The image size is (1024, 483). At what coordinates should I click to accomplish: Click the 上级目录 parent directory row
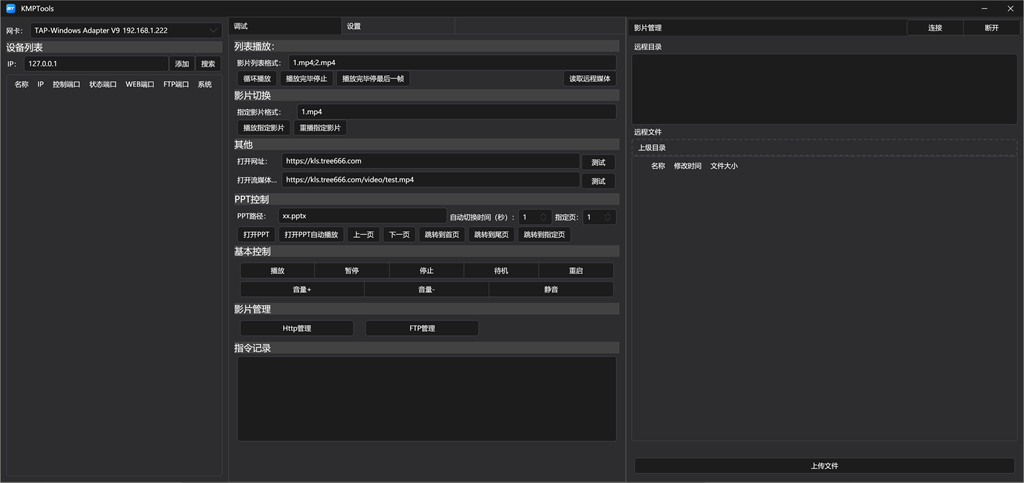pos(824,148)
